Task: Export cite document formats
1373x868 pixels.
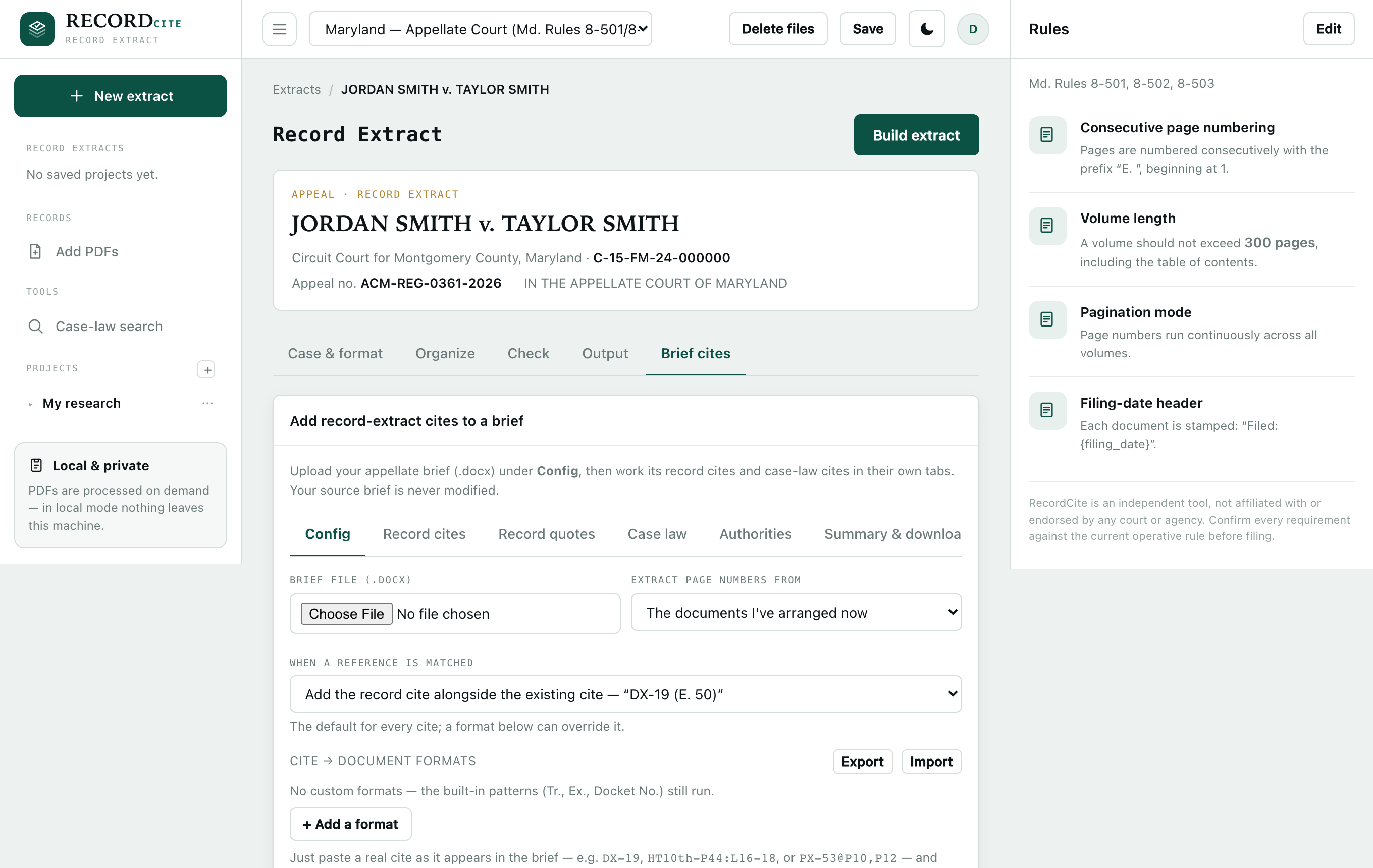Action: tap(862, 762)
